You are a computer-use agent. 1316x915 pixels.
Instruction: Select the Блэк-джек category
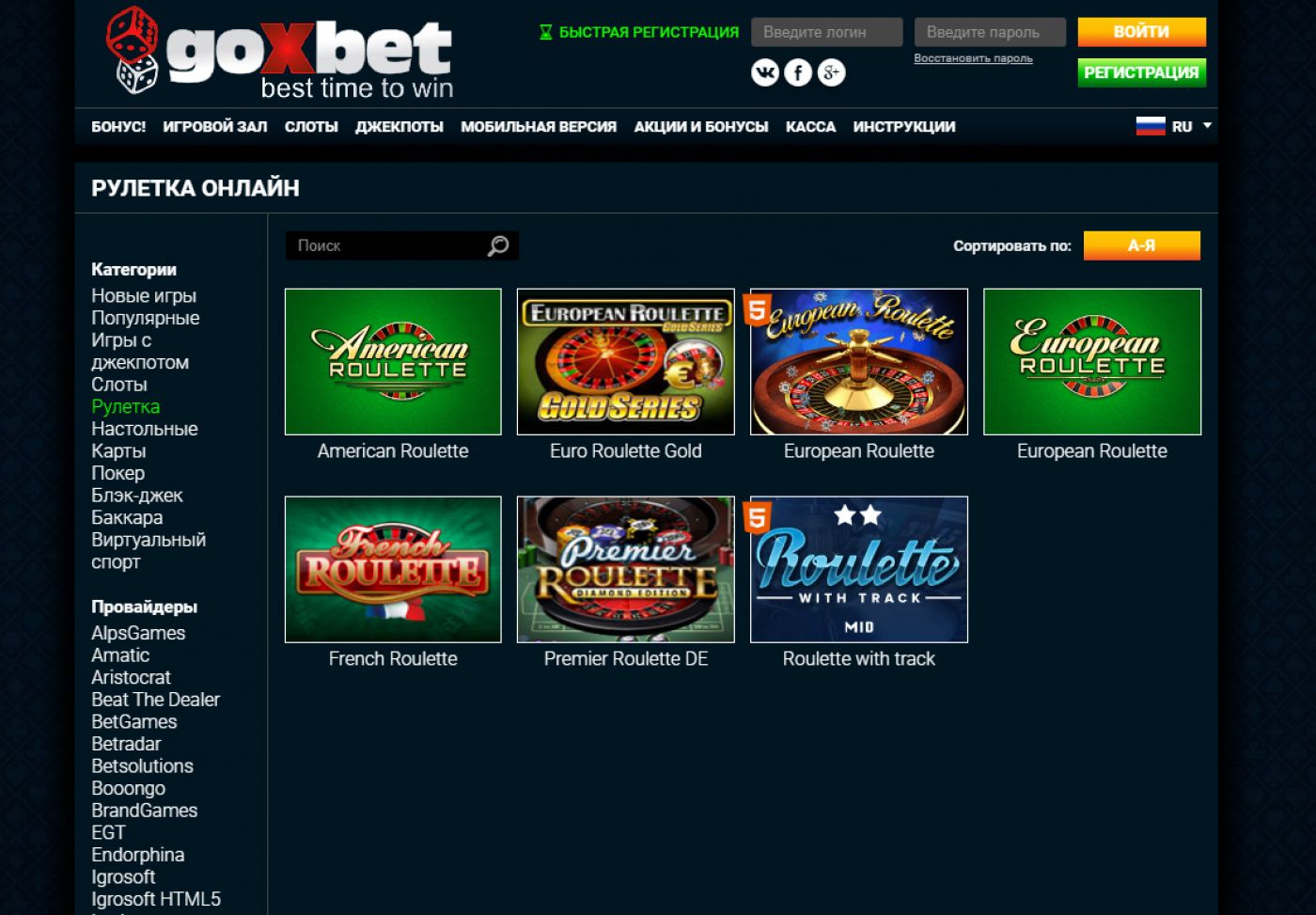[x=137, y=496]
